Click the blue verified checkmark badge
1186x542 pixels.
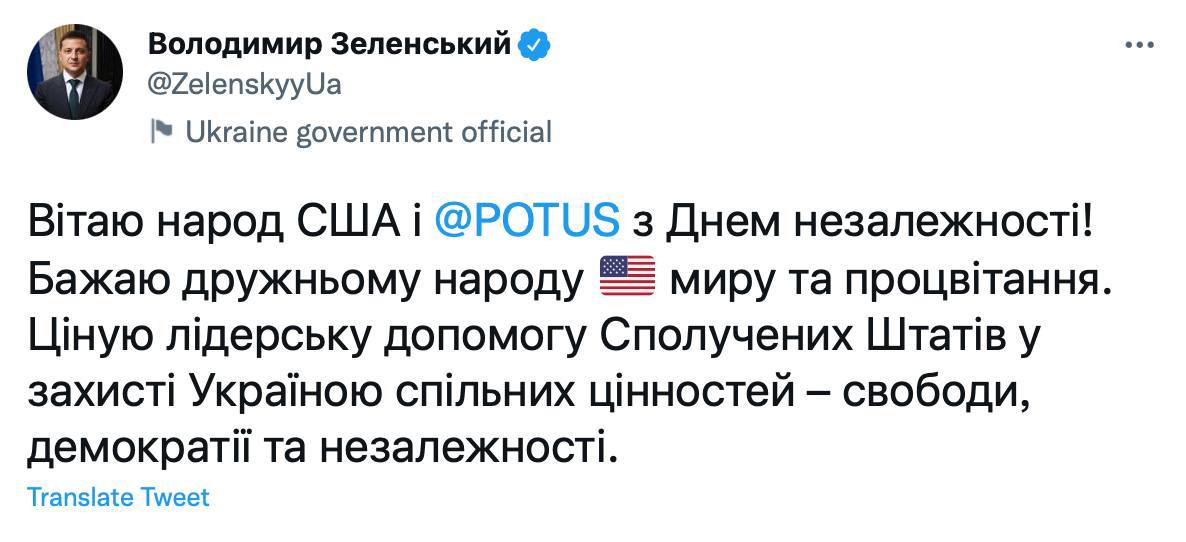click(x=534, y=45)
